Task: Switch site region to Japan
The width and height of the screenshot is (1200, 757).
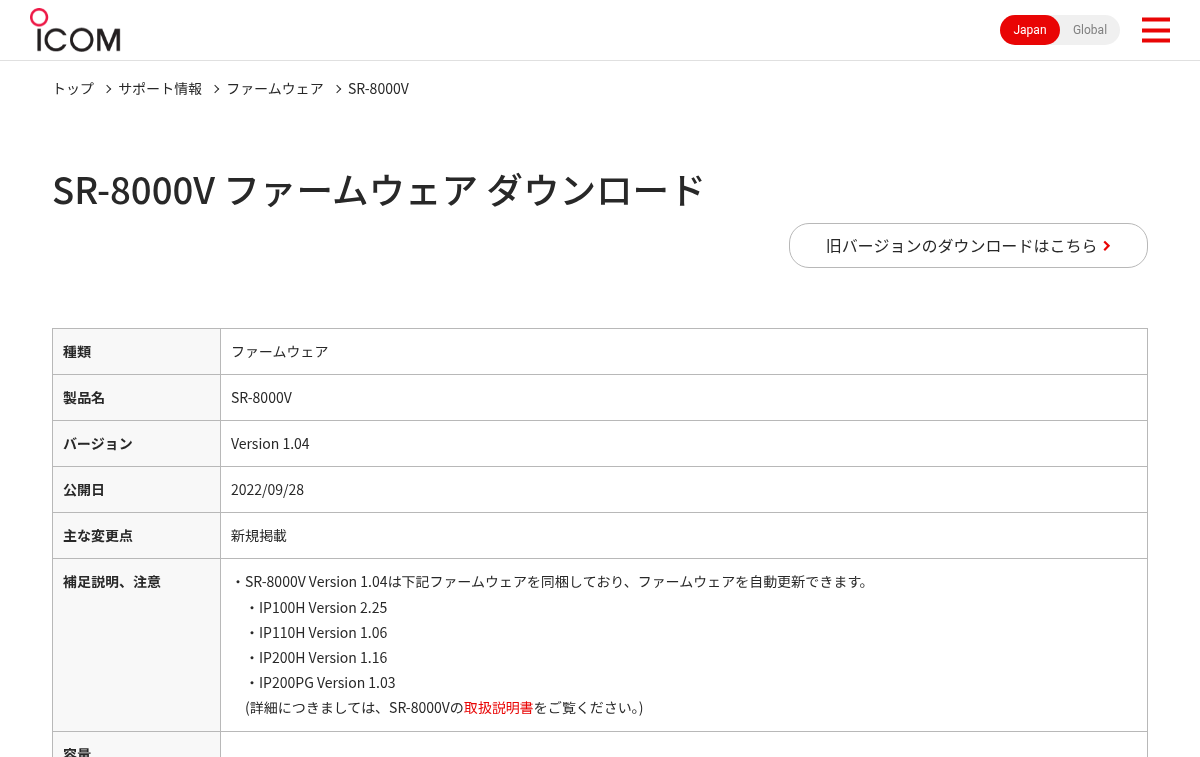Action: pyautogui.click(x=1030, y=30)
